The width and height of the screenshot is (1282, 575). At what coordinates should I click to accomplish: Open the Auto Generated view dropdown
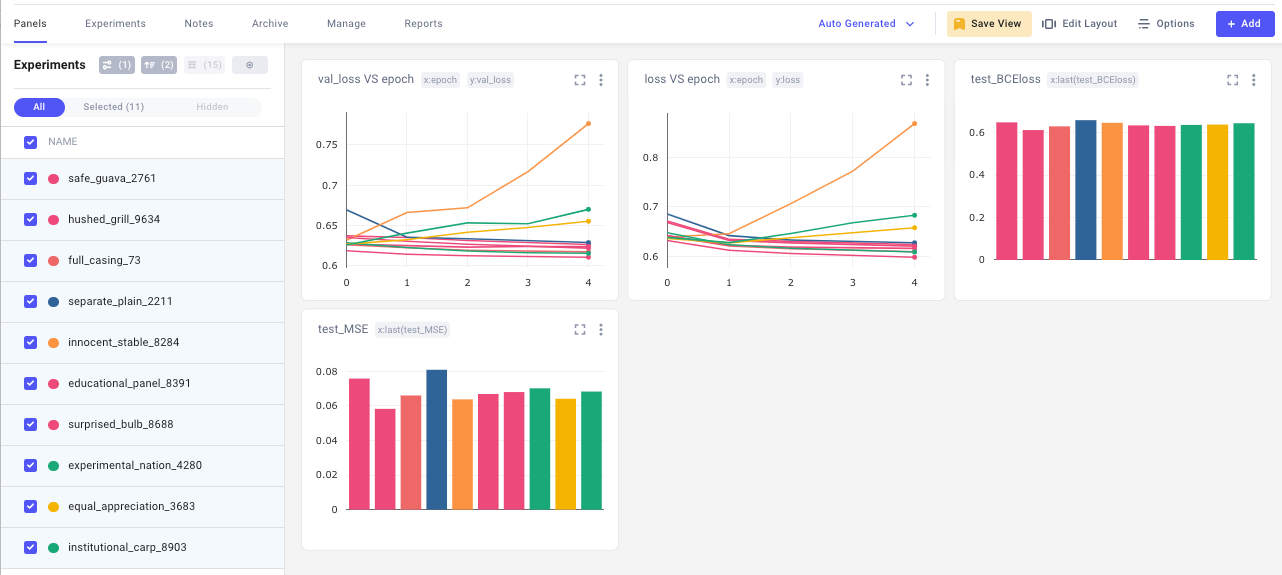[866, 24]
